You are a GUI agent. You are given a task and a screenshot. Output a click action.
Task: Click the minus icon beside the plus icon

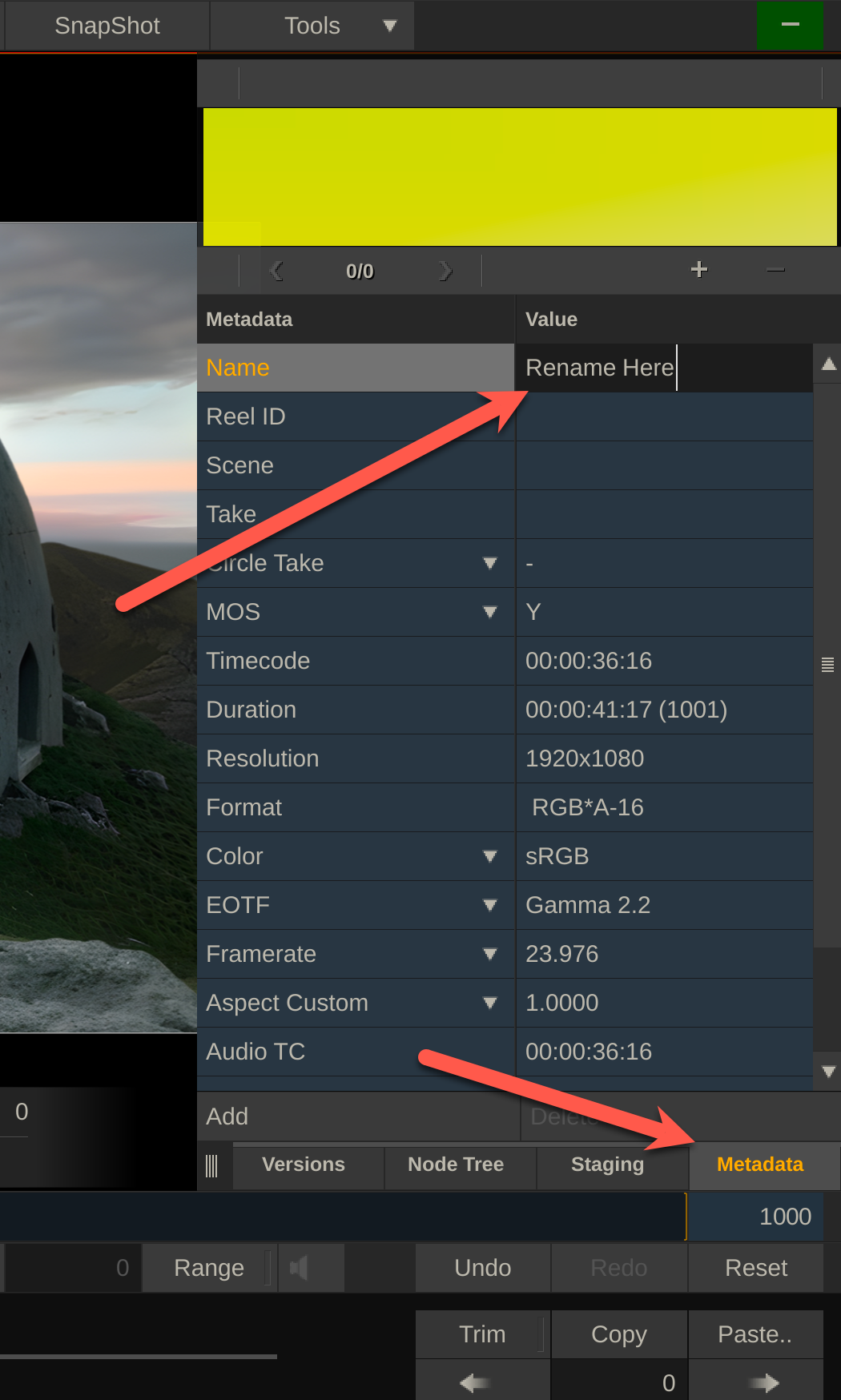pos(775,270)
